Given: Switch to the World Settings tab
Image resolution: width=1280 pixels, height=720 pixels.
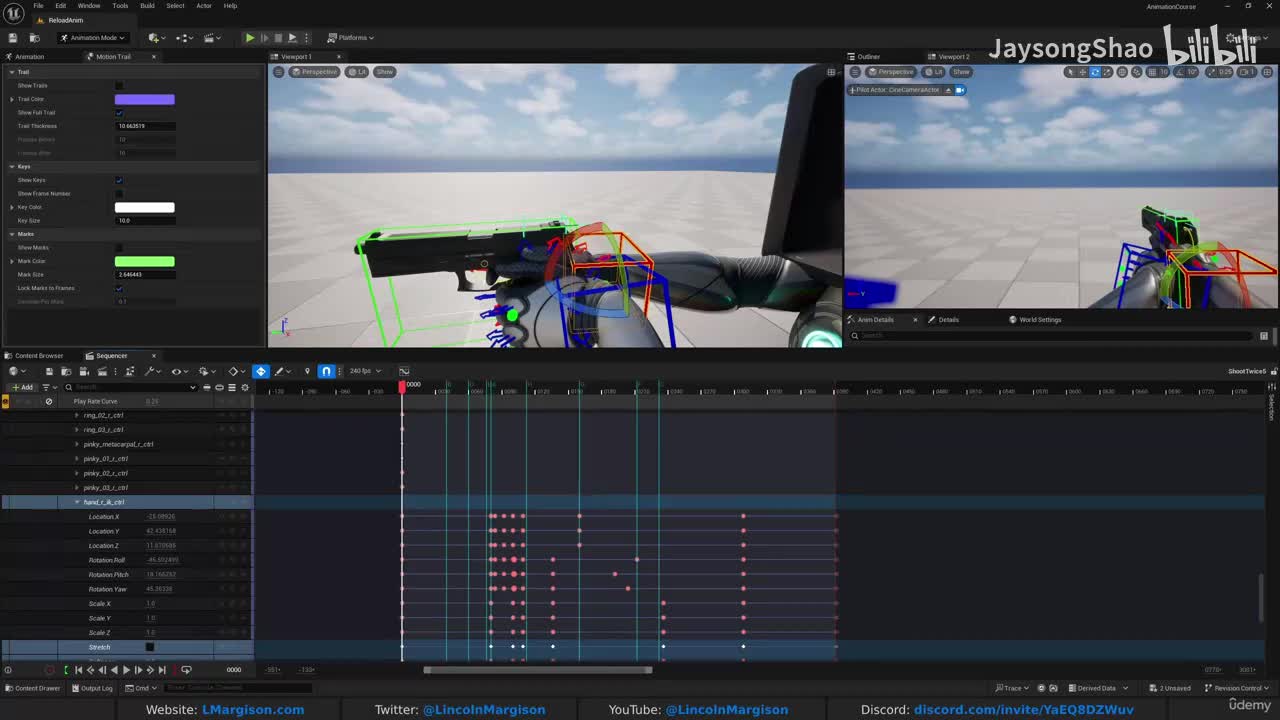Looking at the screenshot, I should tap(1036, 320).
